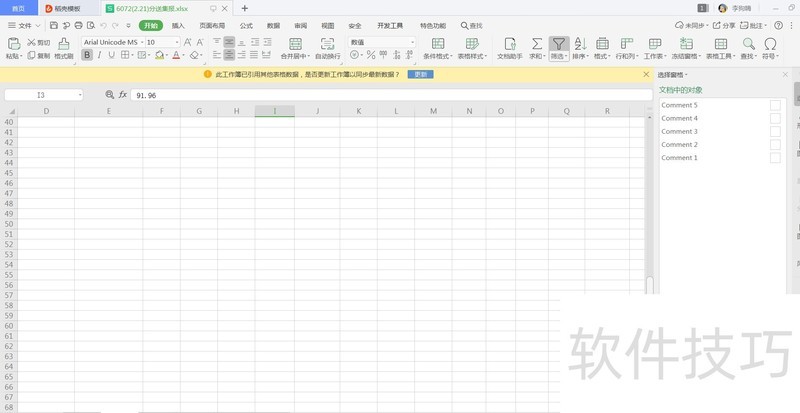Select the Format Painter (格式刷) brush
Screen dimensions: 800x413
click(x=64, y=44)
